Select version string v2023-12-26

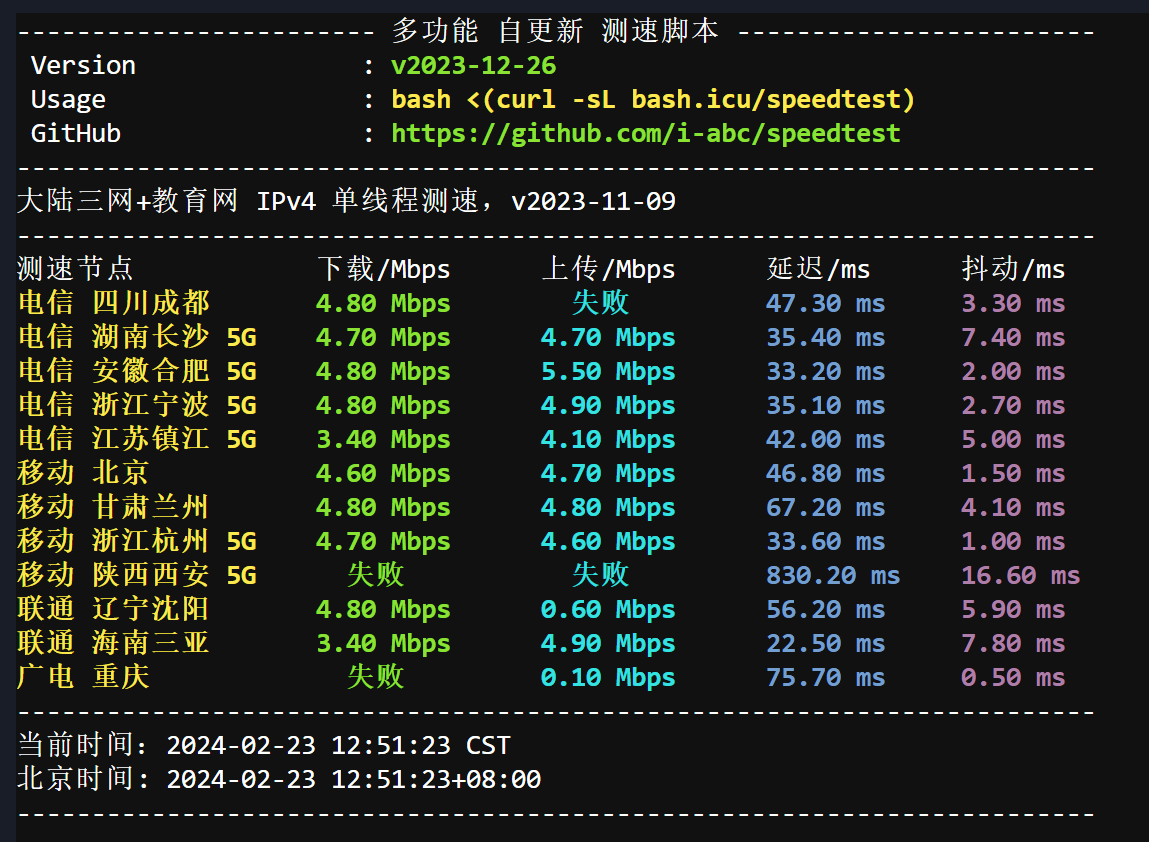coord(473,65)
